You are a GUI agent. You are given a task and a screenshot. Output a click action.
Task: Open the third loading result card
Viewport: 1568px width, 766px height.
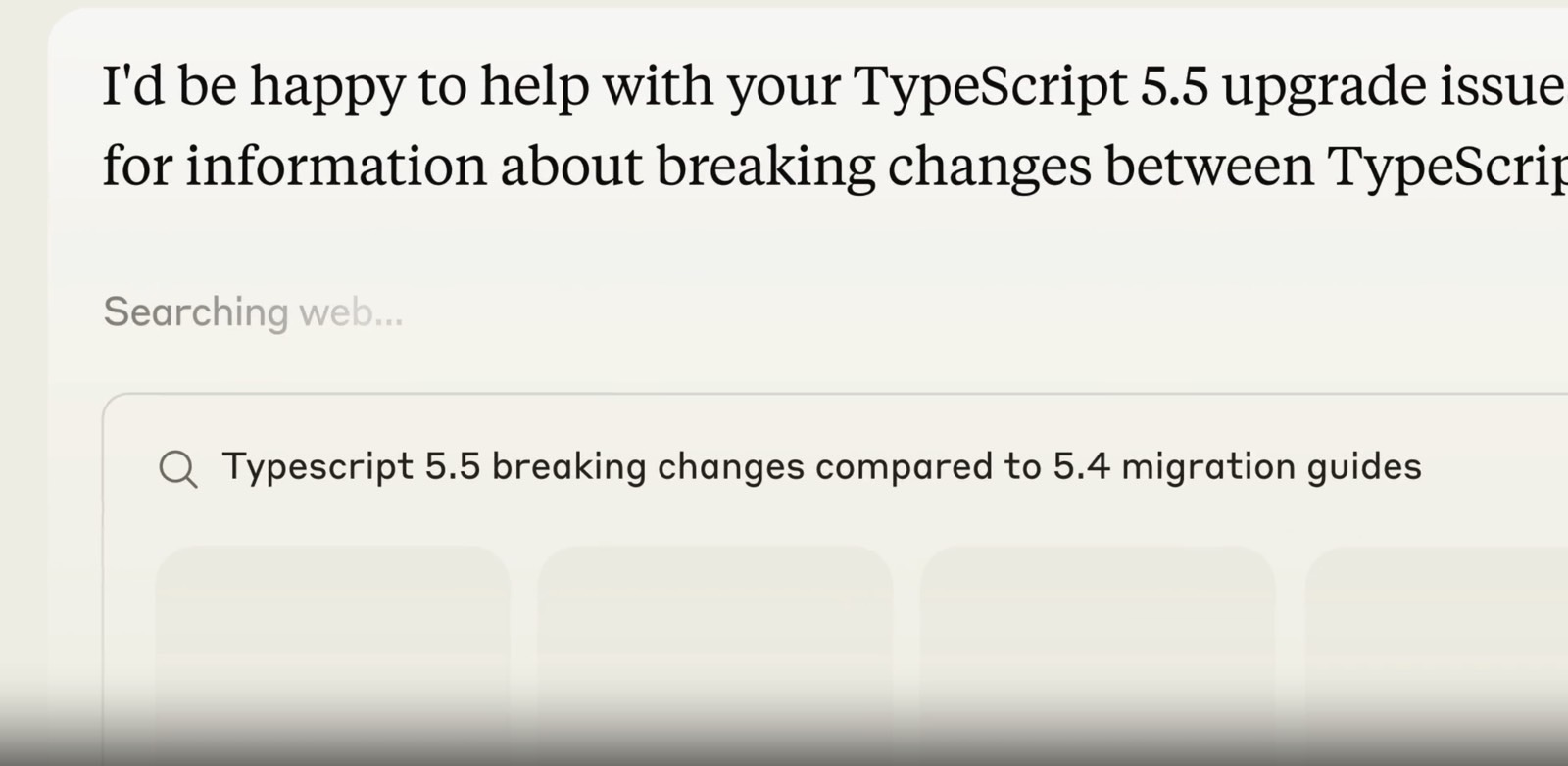tap(1098, 654)
